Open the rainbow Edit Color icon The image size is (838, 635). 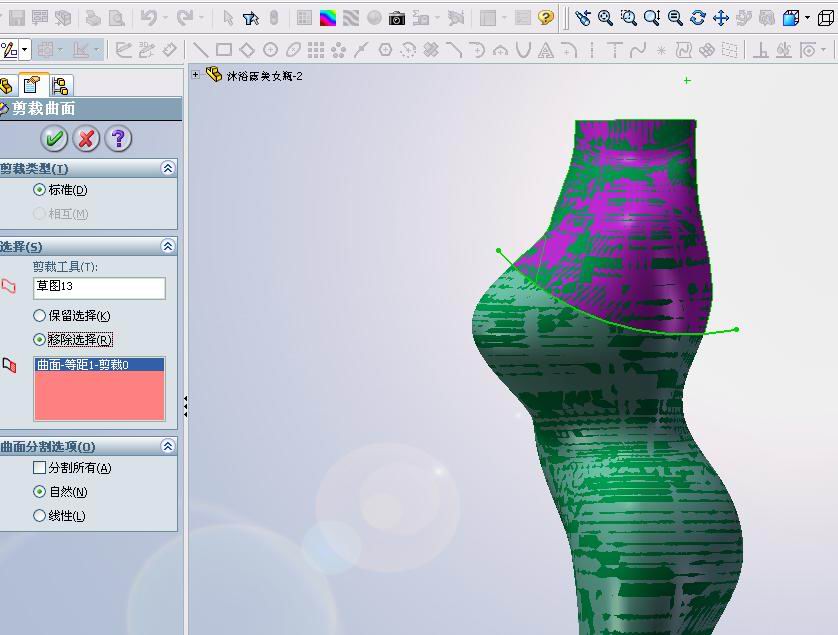tap(328, 18)
